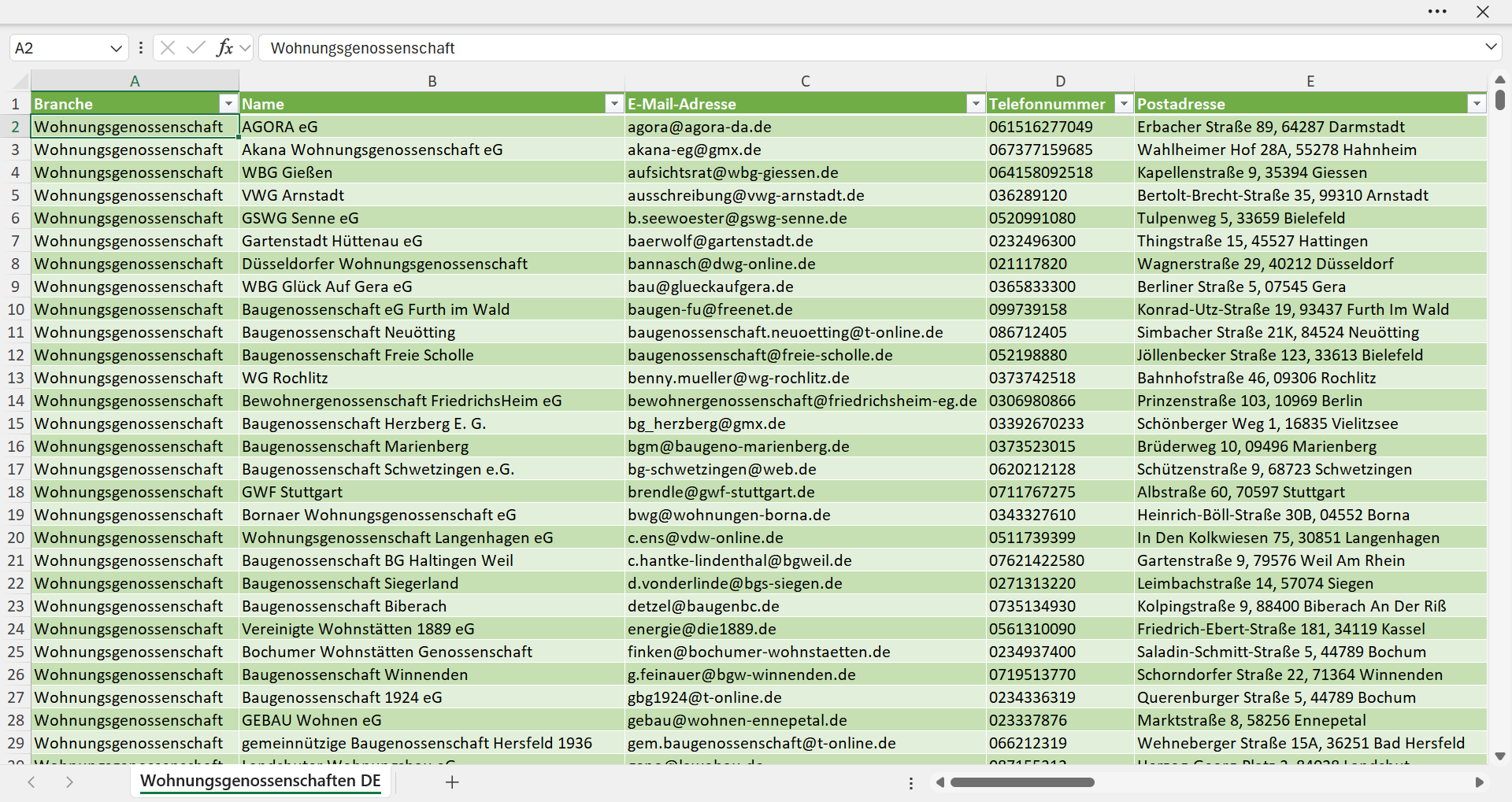Select the Wohnungsgenossenschaften DE sheet tab
Image resolution: width=1512 pixels, height=802 pixels.
261,781
